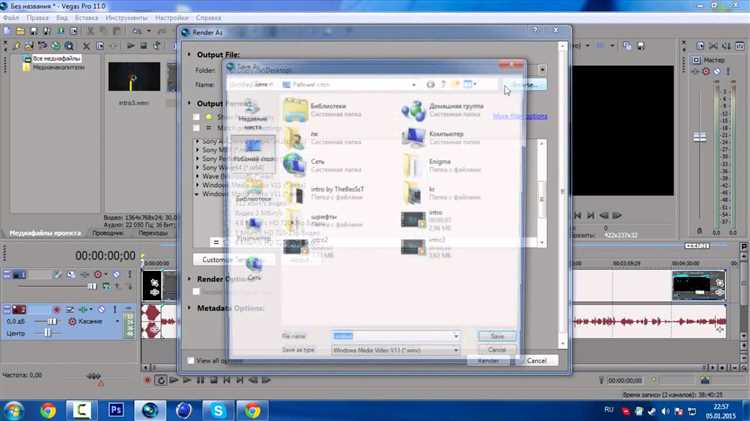Expand the Metadata Options section
750x421 pixels.
pos(189,308)
